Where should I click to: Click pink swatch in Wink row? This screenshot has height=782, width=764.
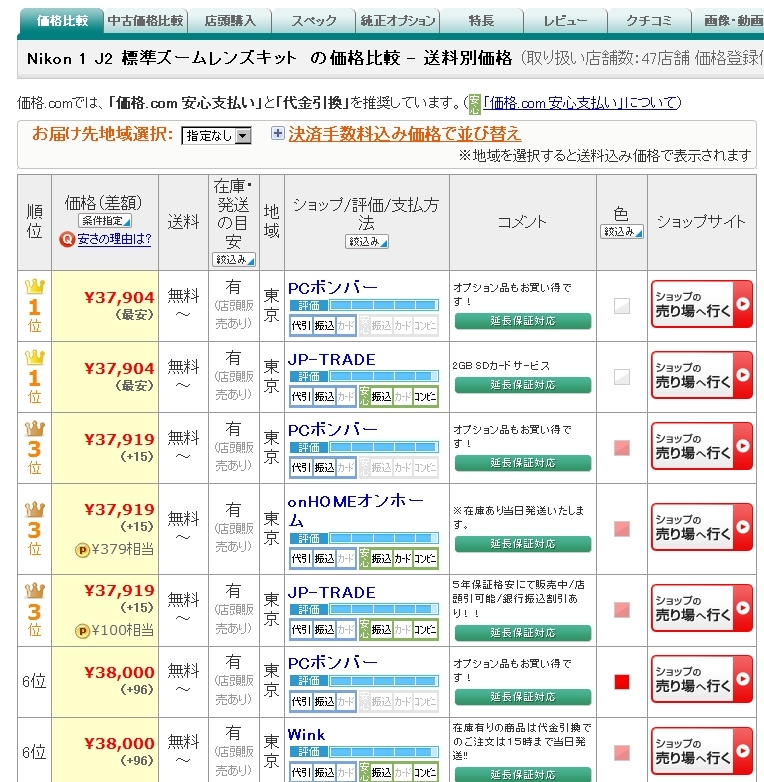[x=621, y=753]
